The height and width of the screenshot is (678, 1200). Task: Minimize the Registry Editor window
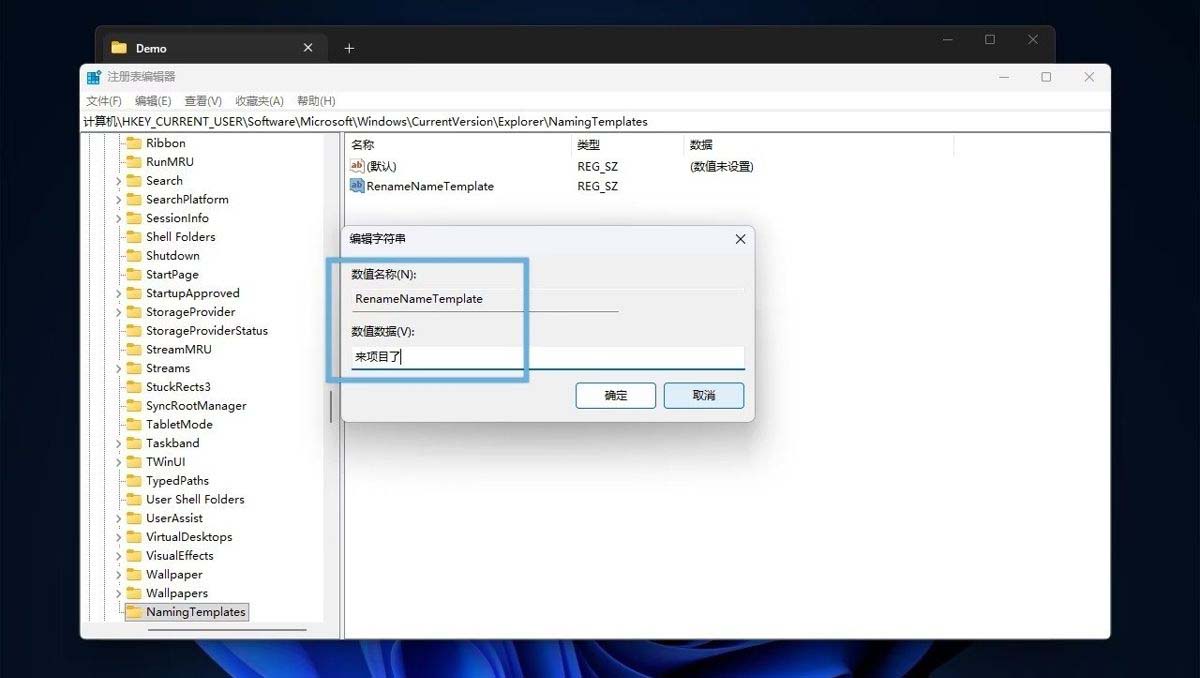[1003, 77]
